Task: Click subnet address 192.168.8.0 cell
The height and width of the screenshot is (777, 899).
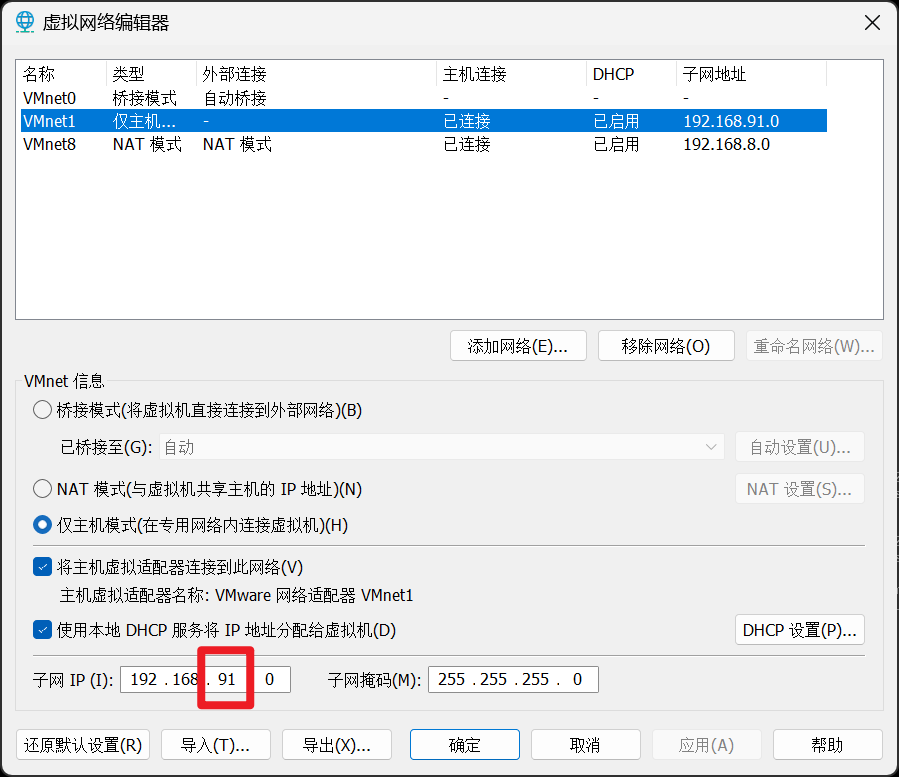Action: [726, 144]
